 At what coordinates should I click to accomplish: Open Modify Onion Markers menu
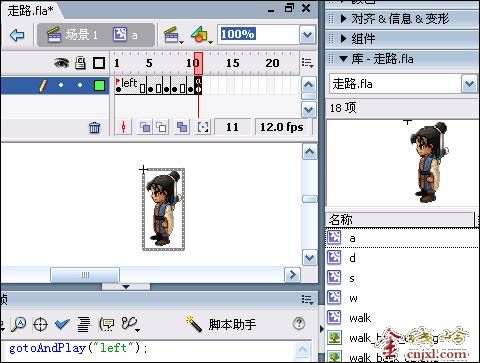click(x=203, y=127)
